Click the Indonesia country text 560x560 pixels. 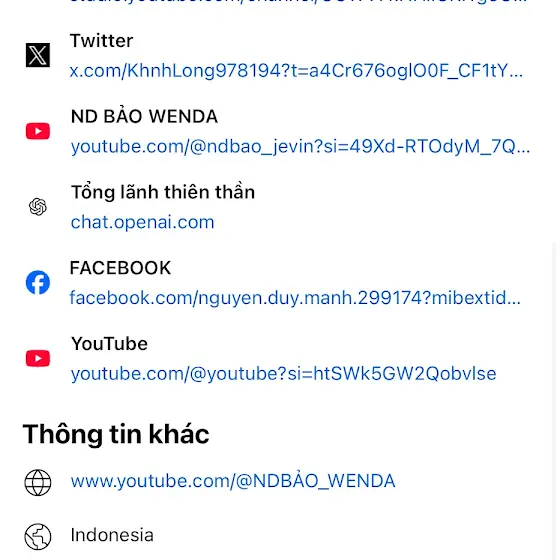click(112, 535)
